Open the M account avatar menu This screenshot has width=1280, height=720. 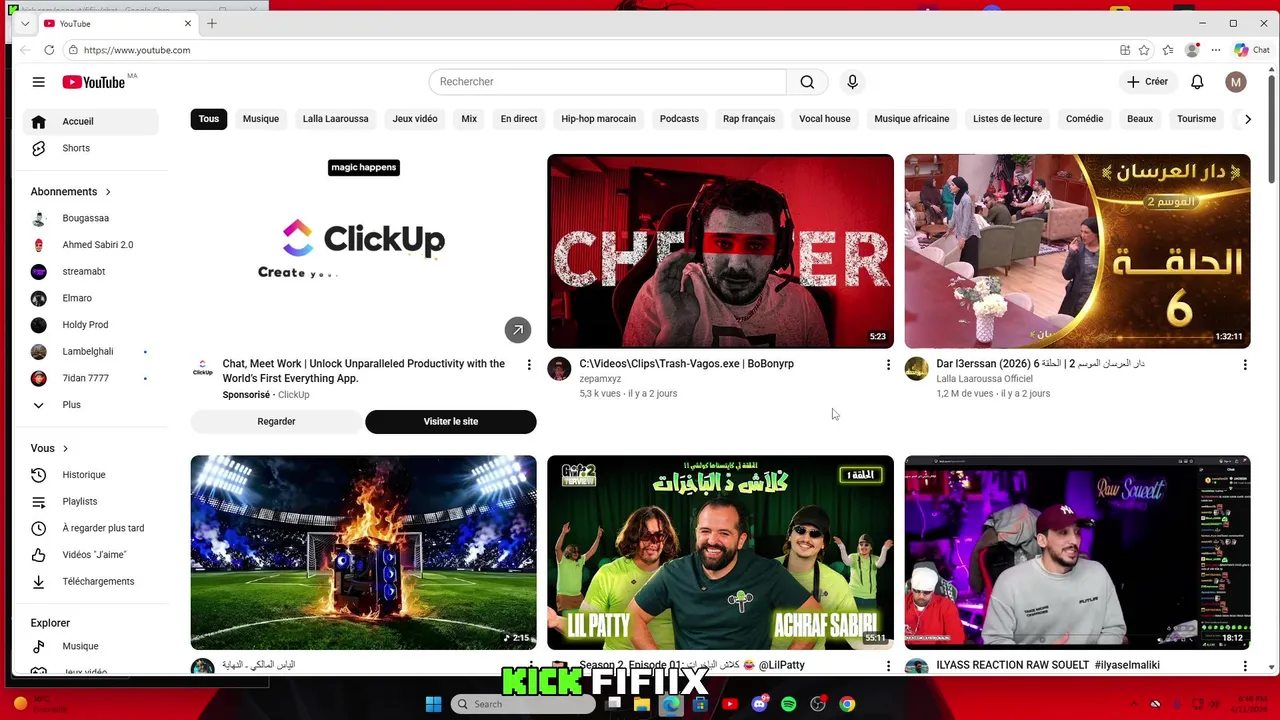point(1236,82)
